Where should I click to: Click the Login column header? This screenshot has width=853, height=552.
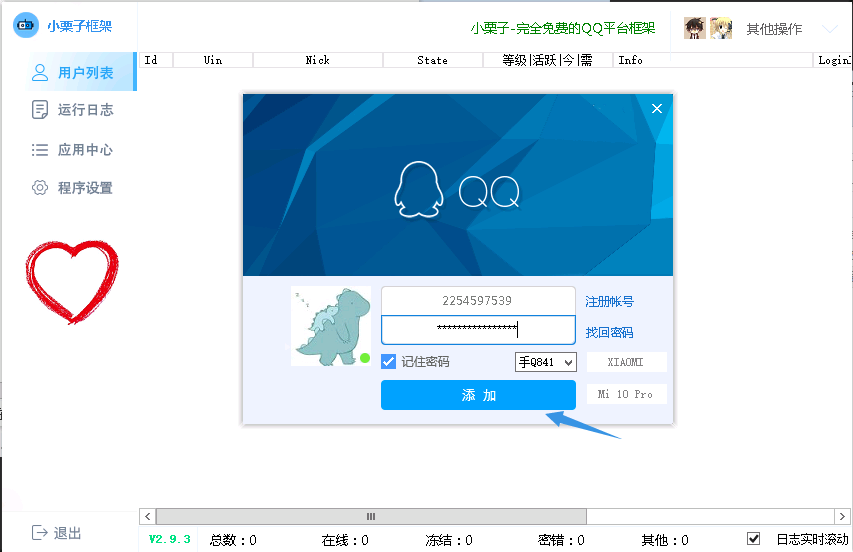(832, 60)
